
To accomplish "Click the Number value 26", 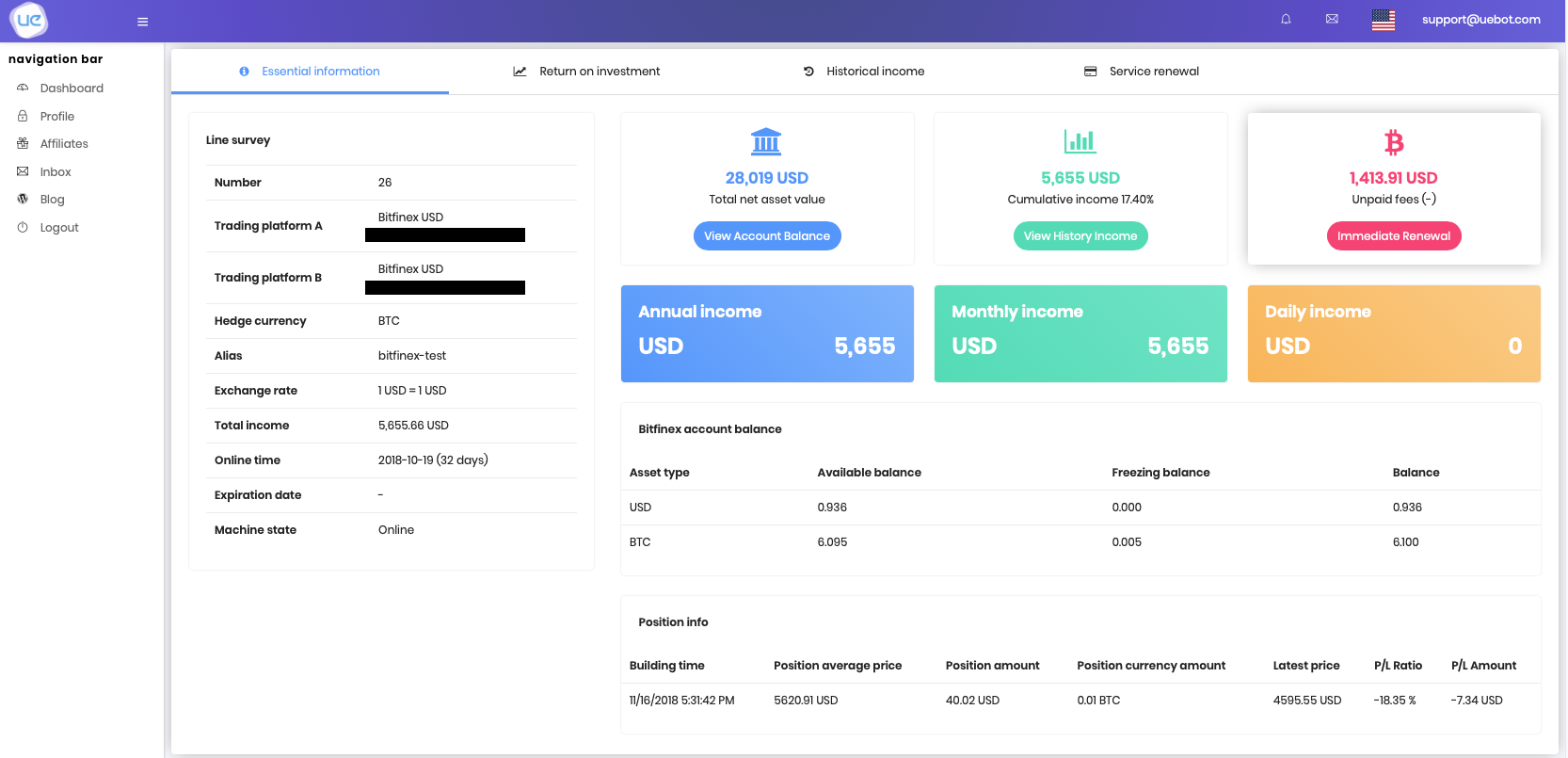I will tap(385, 183).
